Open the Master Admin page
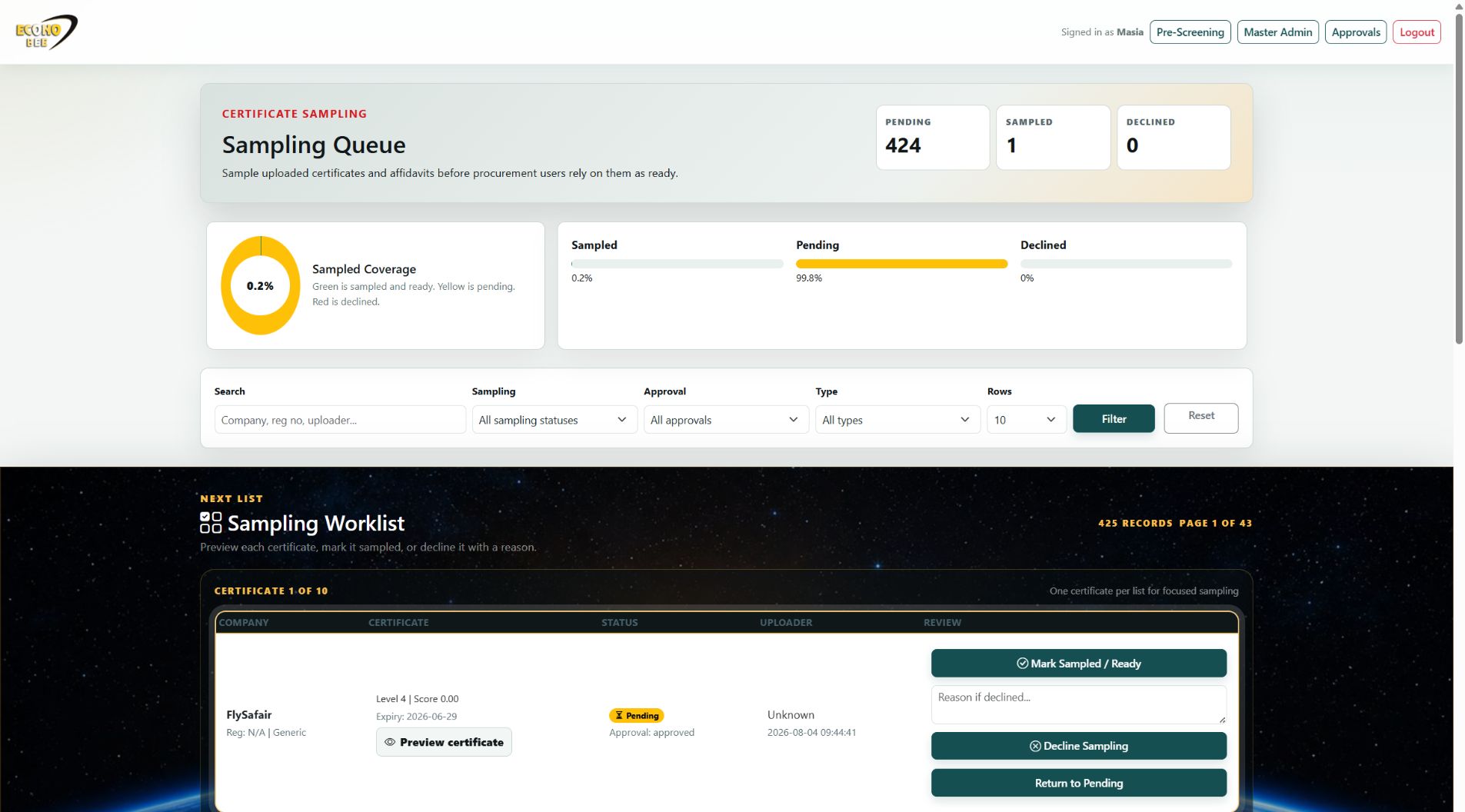Viewport: 1465px width, 812px height. click(x=1277, y=32)
